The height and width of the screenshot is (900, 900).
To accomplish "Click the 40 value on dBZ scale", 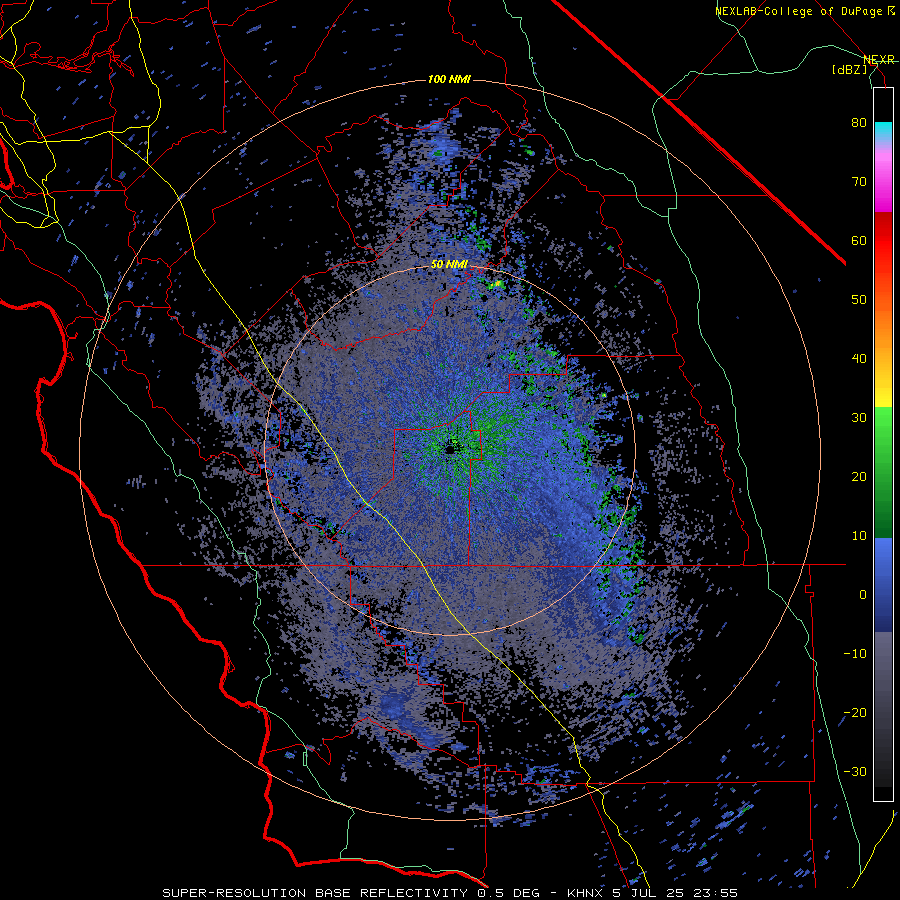I will [x=859, y=359].
